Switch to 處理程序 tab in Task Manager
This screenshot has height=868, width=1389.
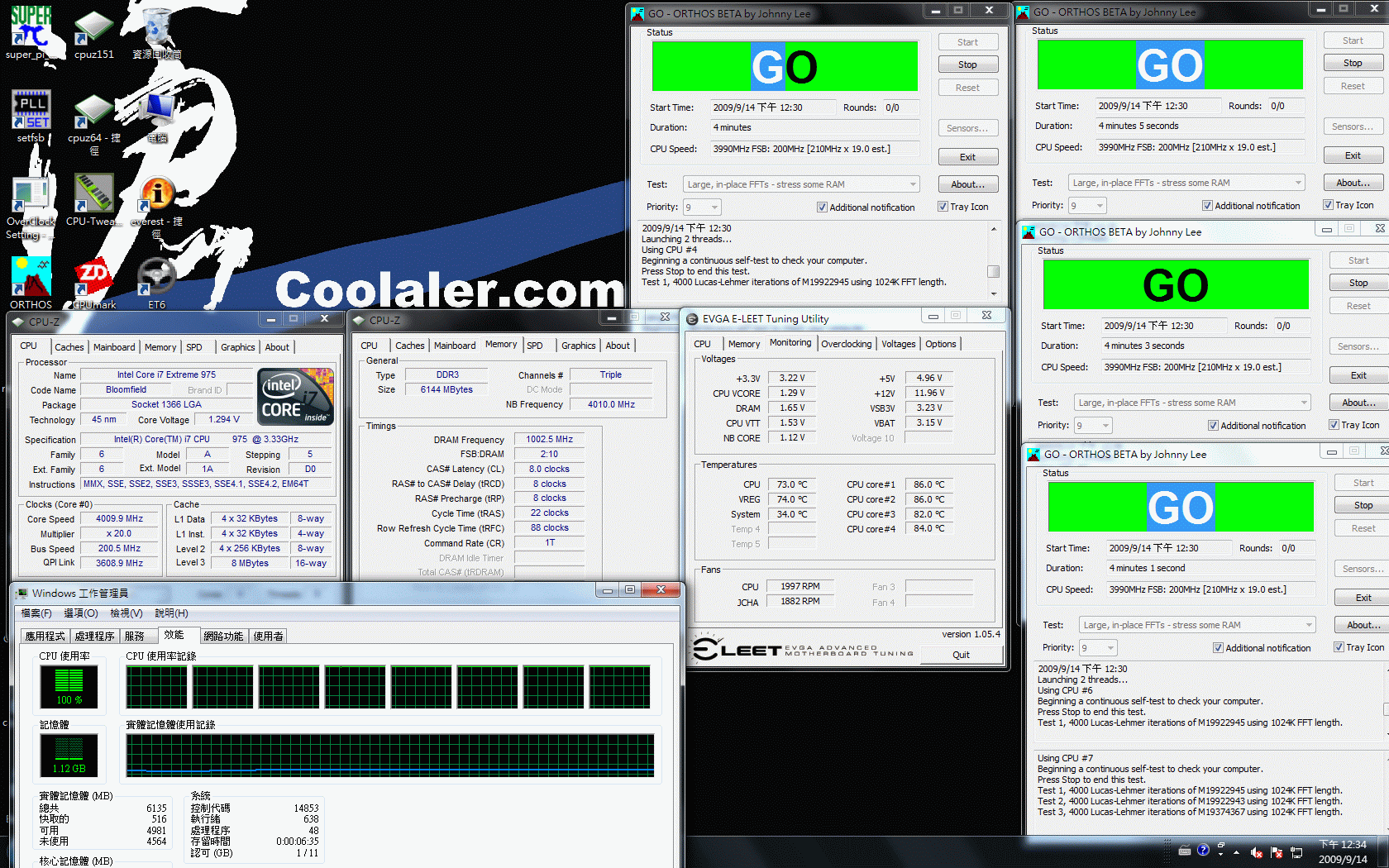94,636
